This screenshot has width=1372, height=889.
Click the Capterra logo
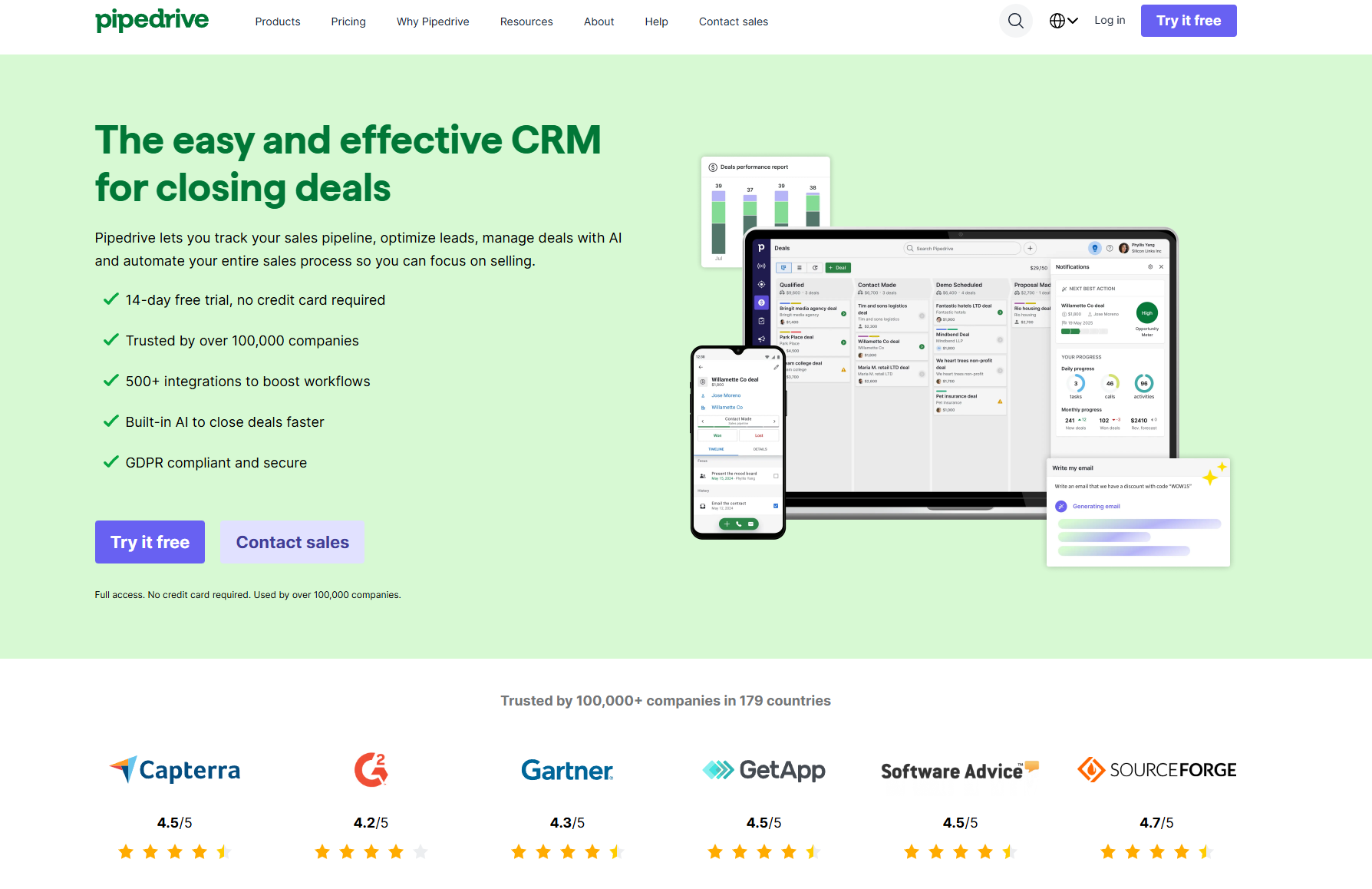[x=175, y=769]
